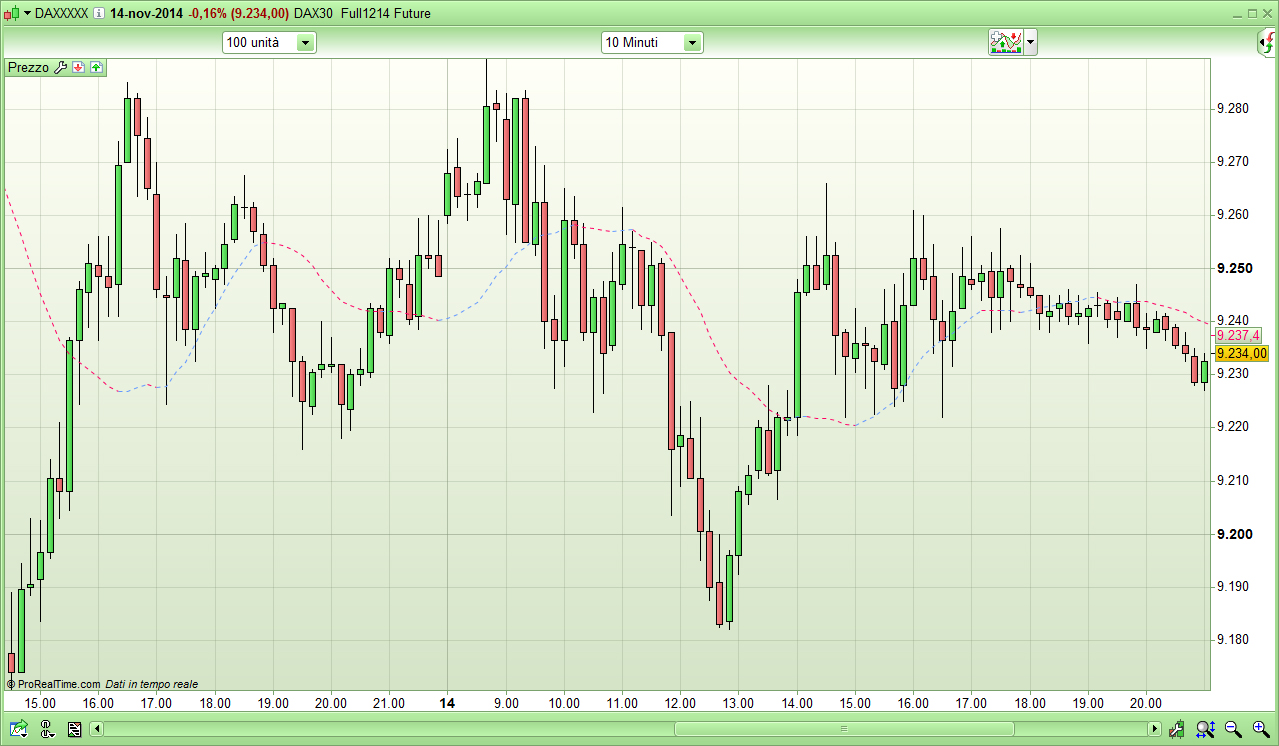The image size is (1279, 746).
Task: Click chart export icon in the bottom left
Action: click(x=18, y=730)
